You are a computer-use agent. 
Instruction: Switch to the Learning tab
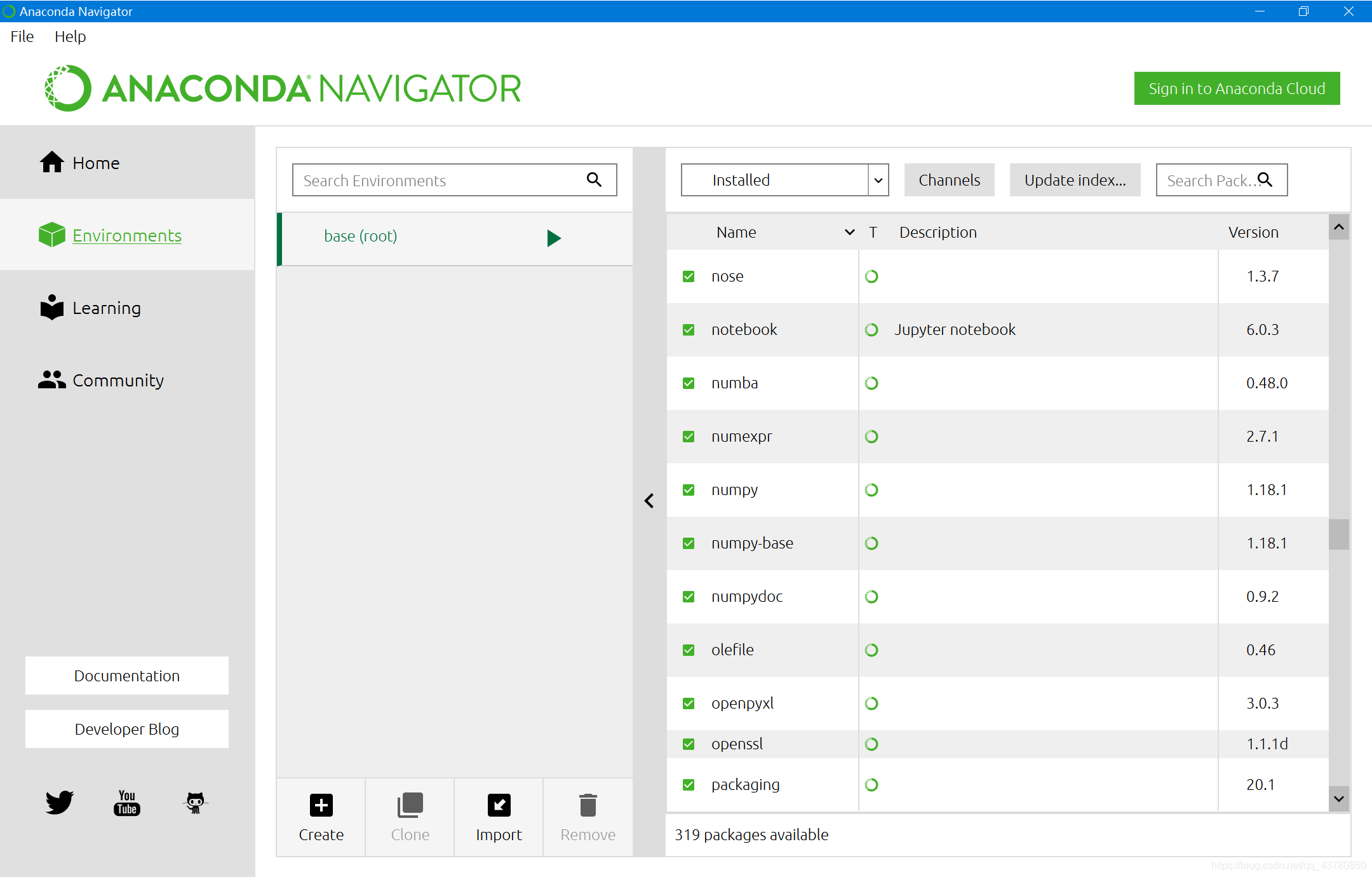coord(127,308)
